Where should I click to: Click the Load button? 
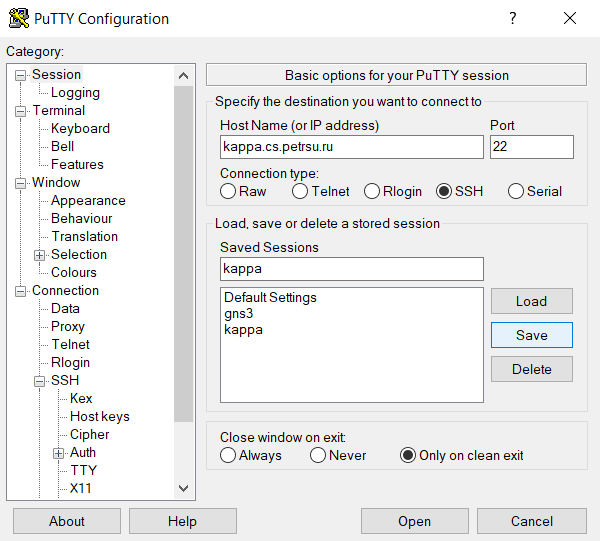[531, 301]
